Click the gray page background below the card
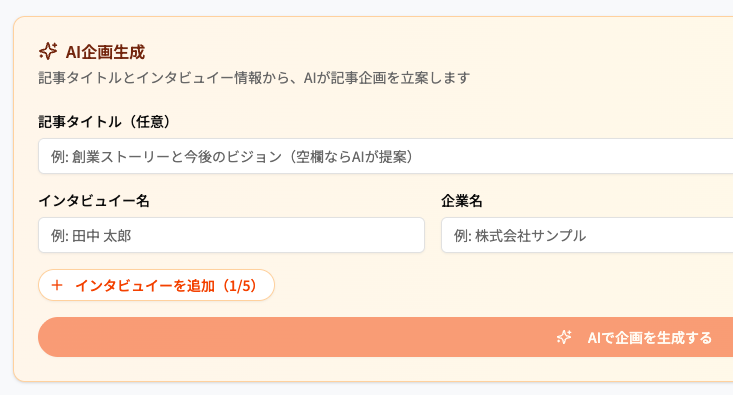 366,389
